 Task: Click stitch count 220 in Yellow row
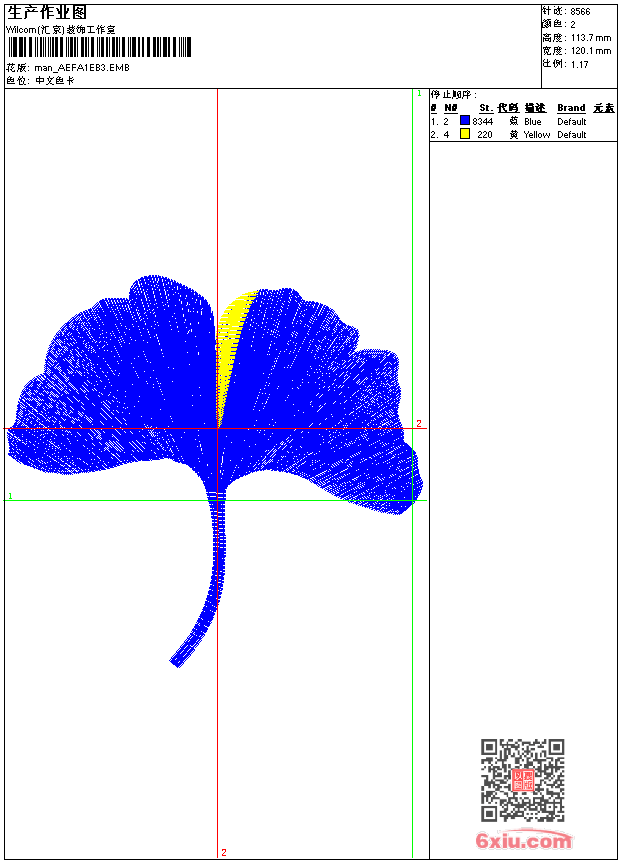pyautogui.click(x=485, y=135)
